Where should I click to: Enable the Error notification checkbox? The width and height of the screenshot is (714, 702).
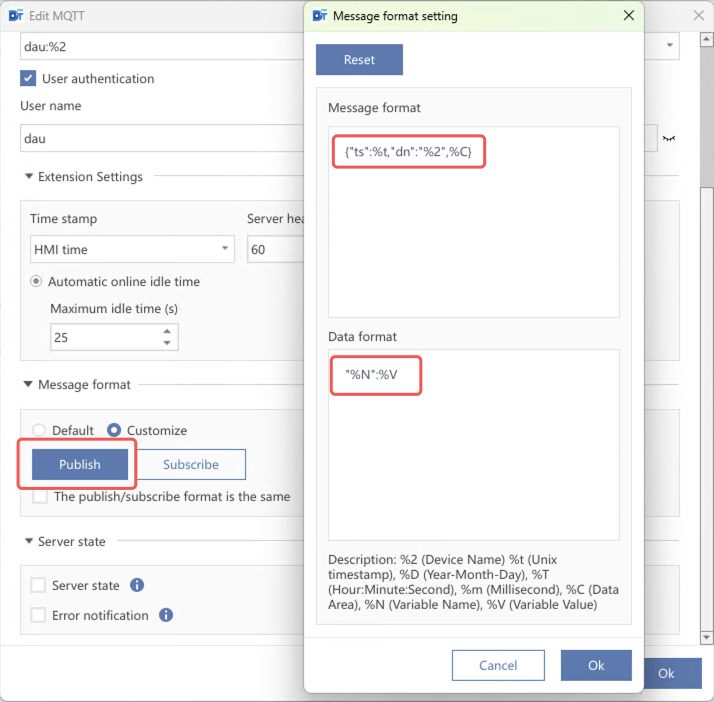point(38,616)
